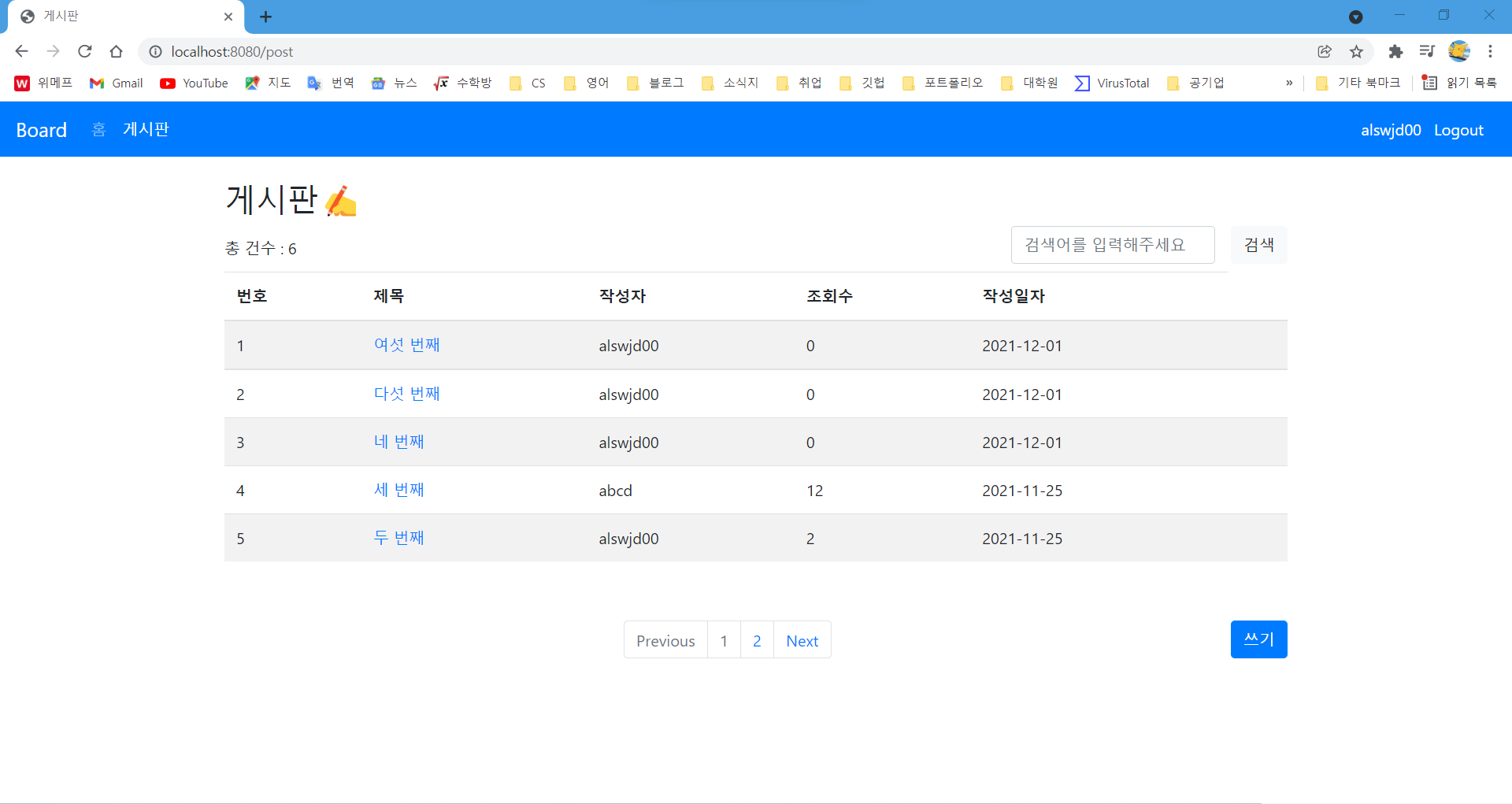Click the 조회수 column header
This screenshot has height=804, width=1512.
click(830, 296)
